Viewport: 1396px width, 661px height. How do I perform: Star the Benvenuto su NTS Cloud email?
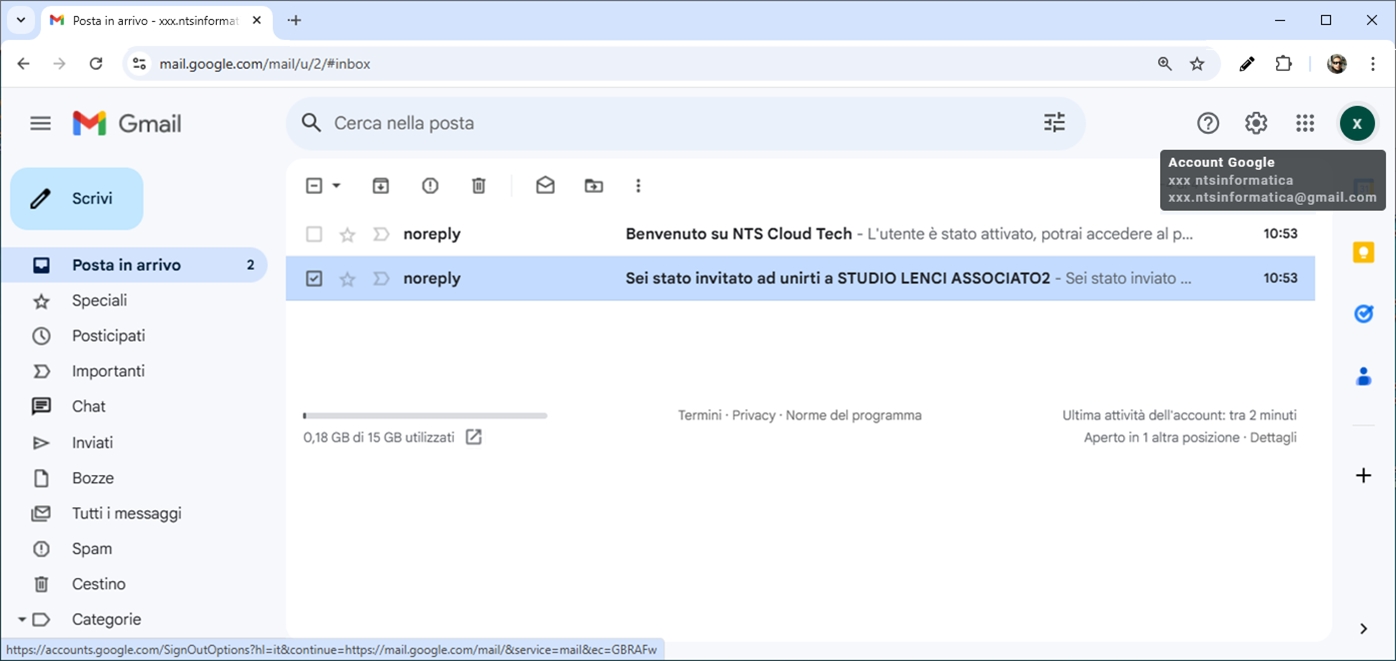tap(347, 234)
